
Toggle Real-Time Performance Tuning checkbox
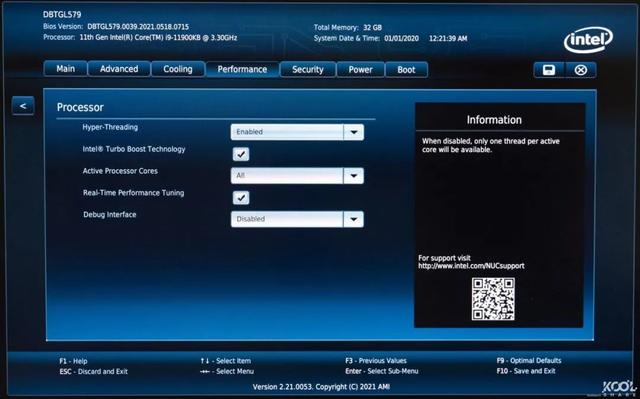point(241,198)
